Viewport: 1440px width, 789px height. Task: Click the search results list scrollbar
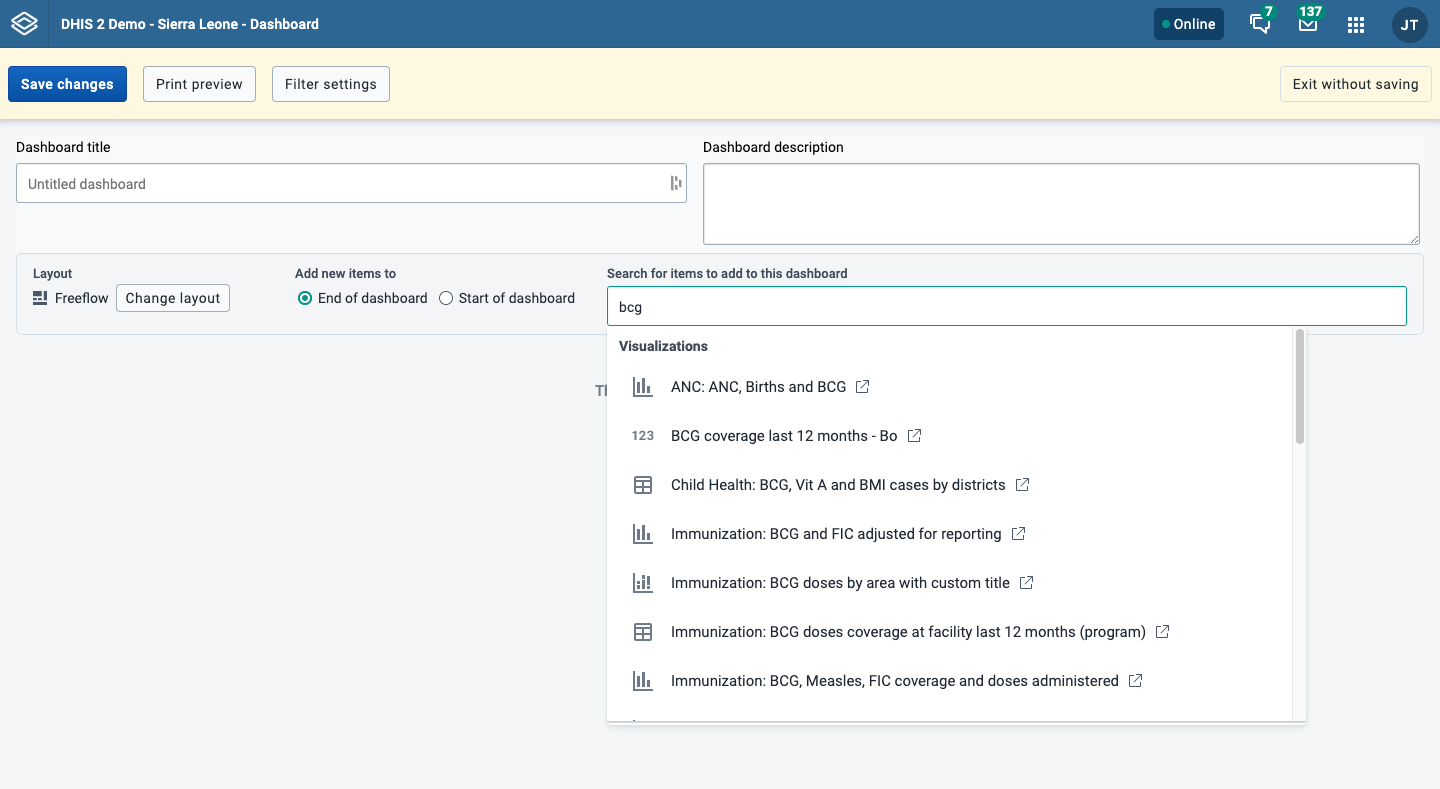click(1299, 386)
